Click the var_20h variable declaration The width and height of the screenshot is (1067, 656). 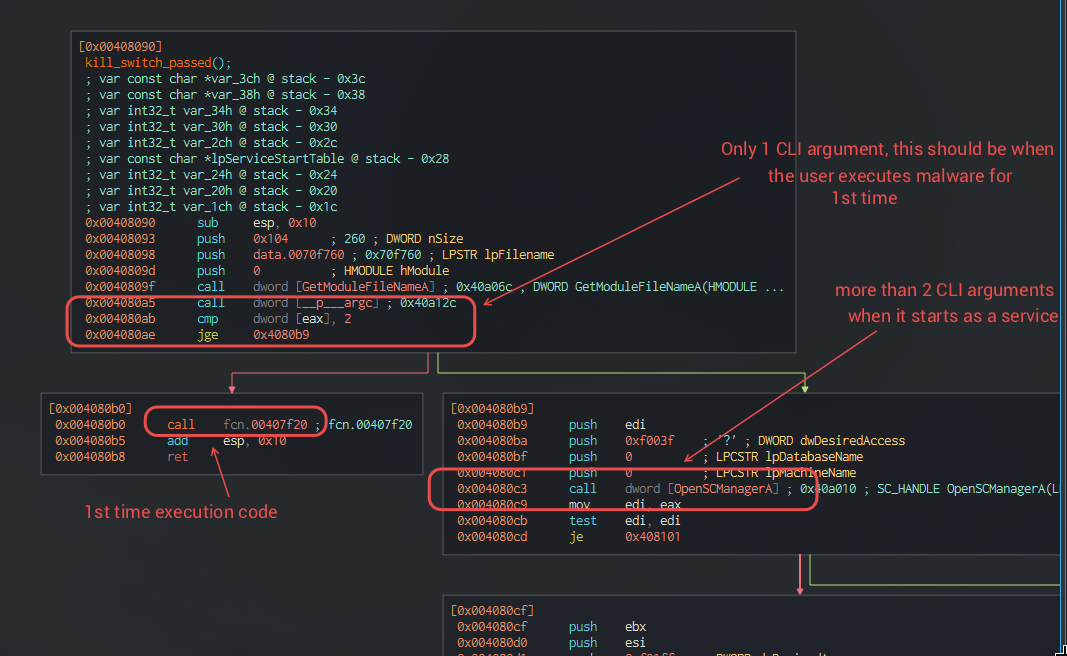211,191
